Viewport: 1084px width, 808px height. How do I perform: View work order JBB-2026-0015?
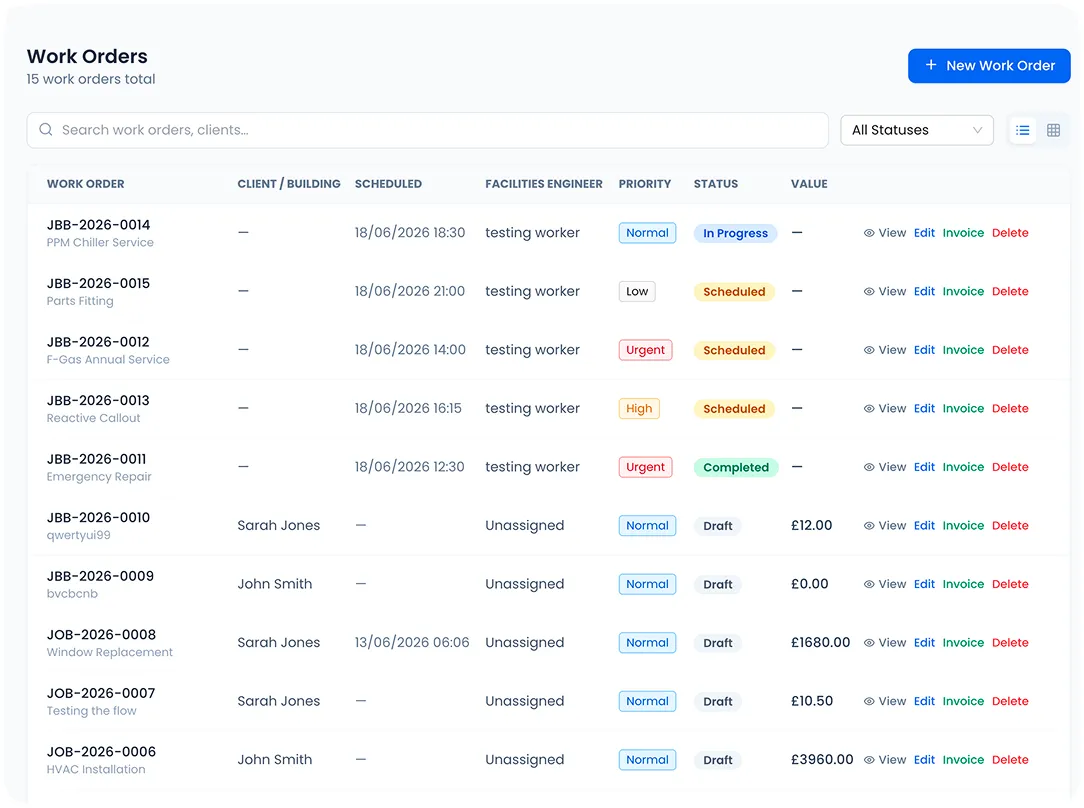[x=884, y=292]
